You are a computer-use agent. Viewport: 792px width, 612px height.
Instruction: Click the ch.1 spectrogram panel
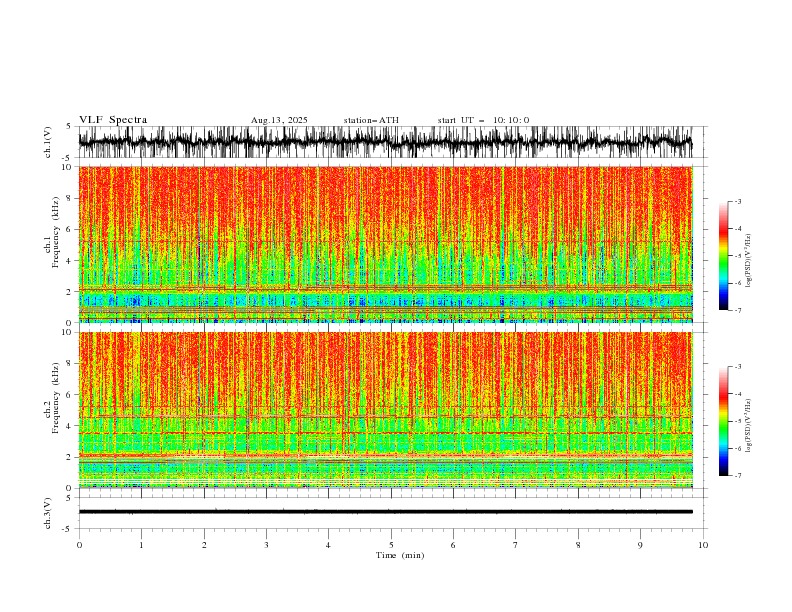385,244
